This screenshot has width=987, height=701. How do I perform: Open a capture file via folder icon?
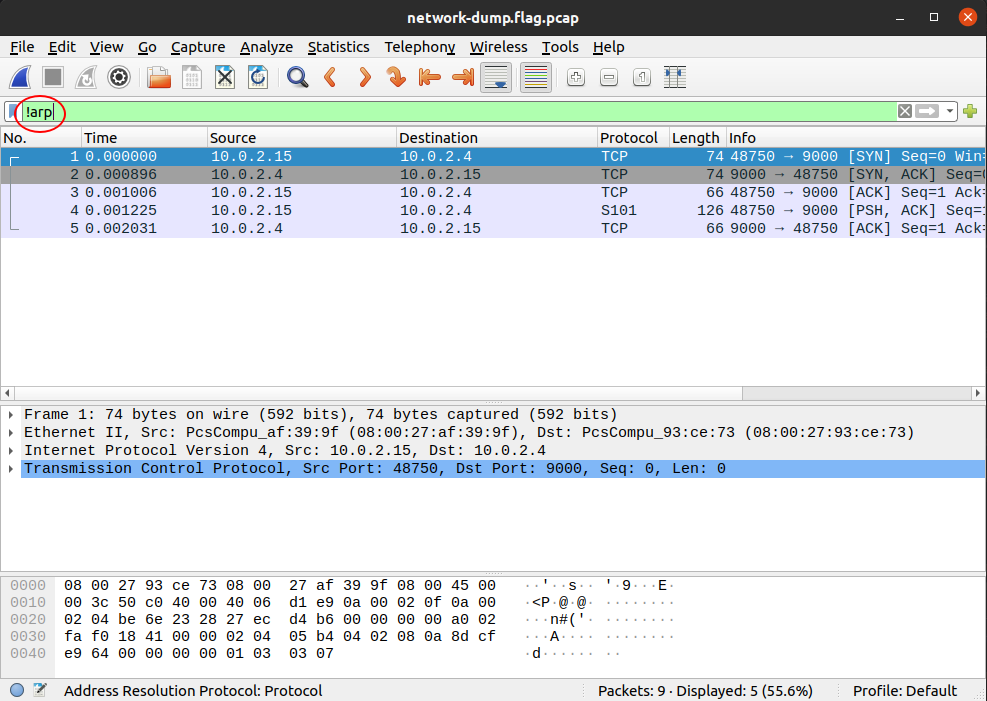[158, 77]
